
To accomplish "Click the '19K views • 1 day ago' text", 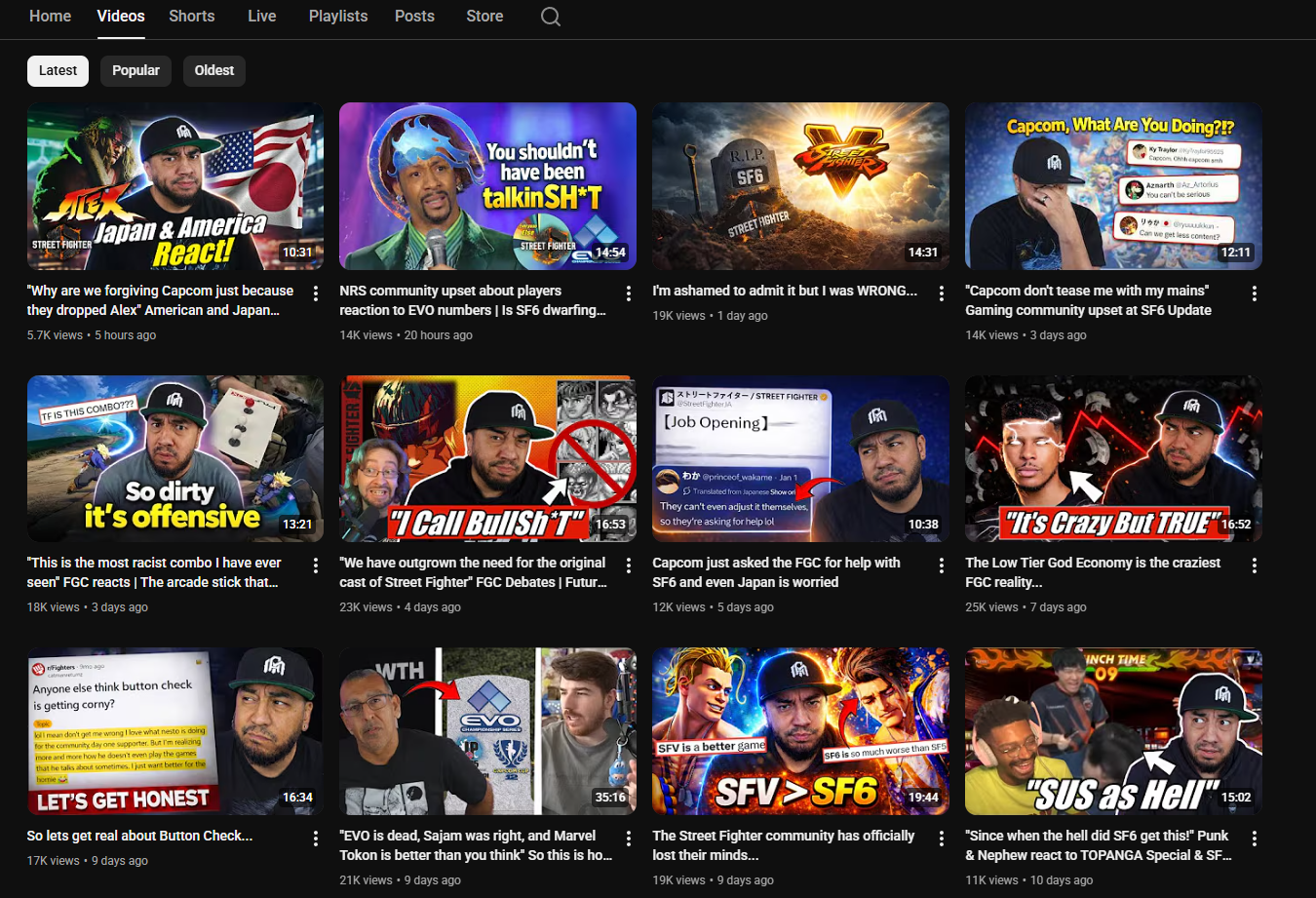I will tap(710, 316).
